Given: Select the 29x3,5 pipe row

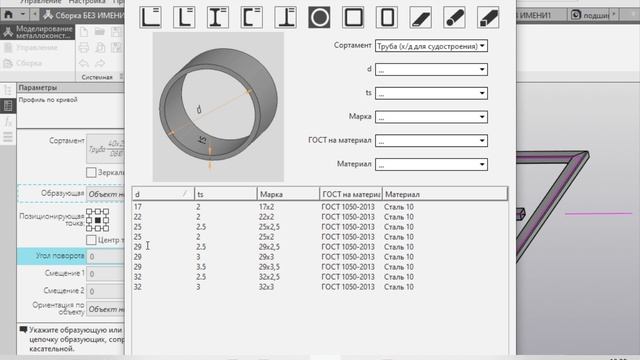Looking at the screenshot, I should pos(320,267).
